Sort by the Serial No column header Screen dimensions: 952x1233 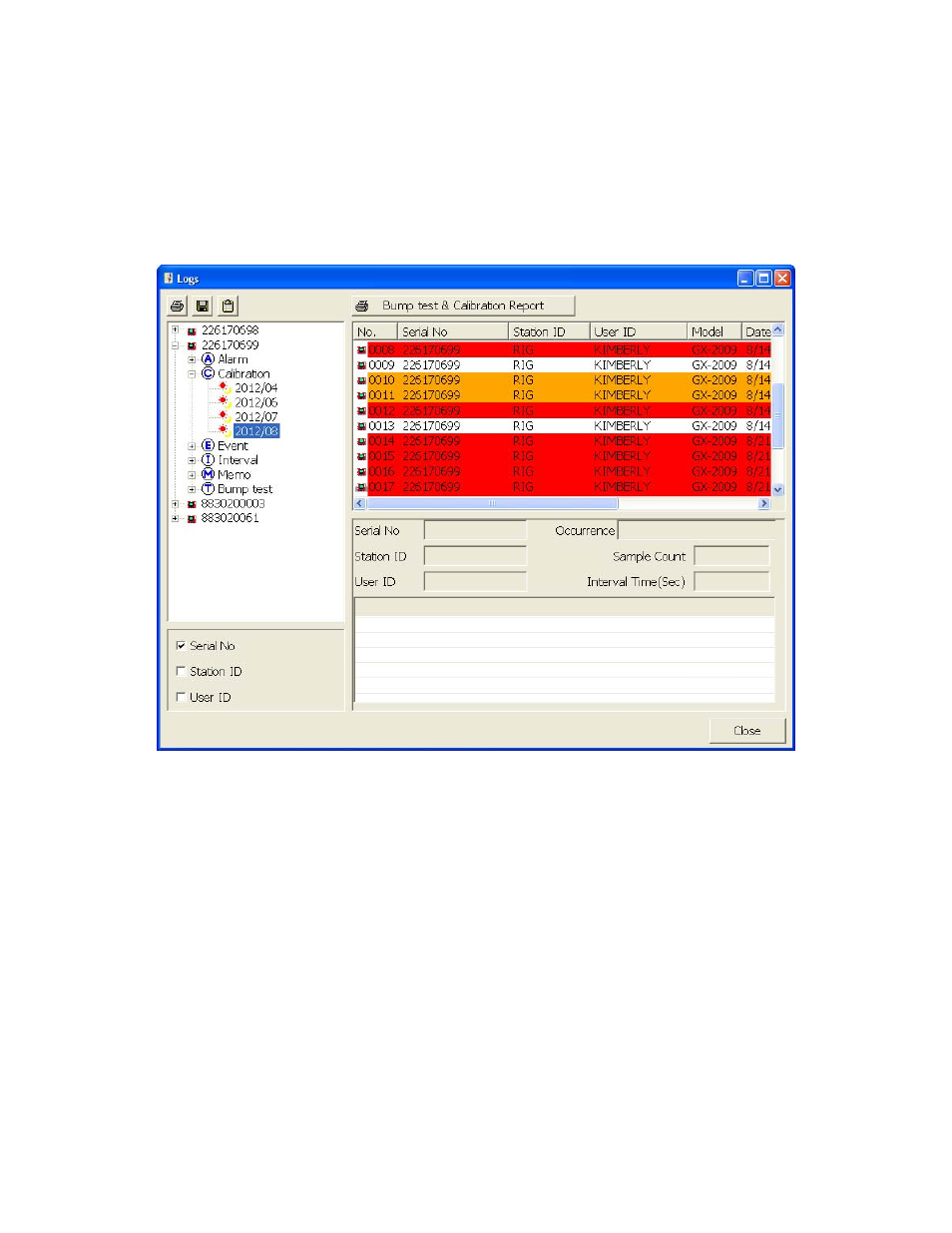(454, 331)
